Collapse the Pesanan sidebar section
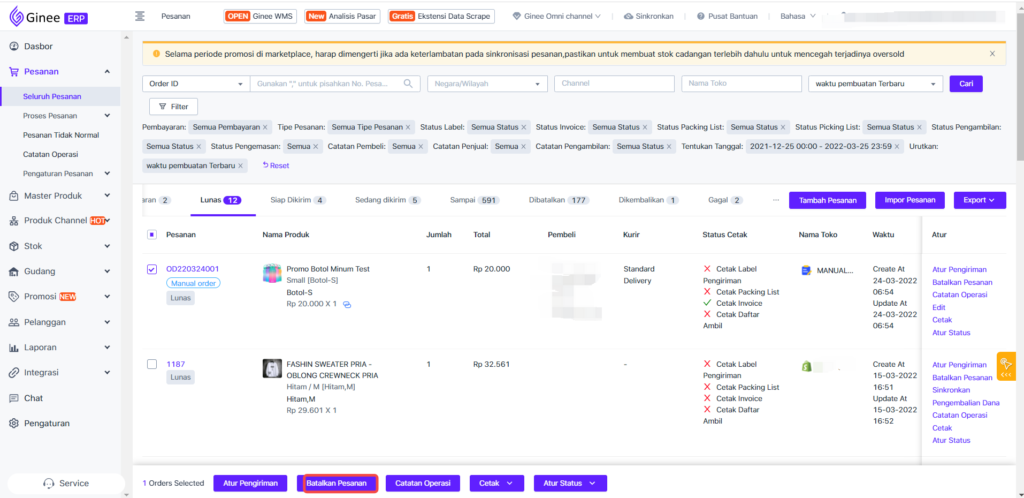This screenshot has width=1024, height=498. pyautogui.click(x=107, y=72)
